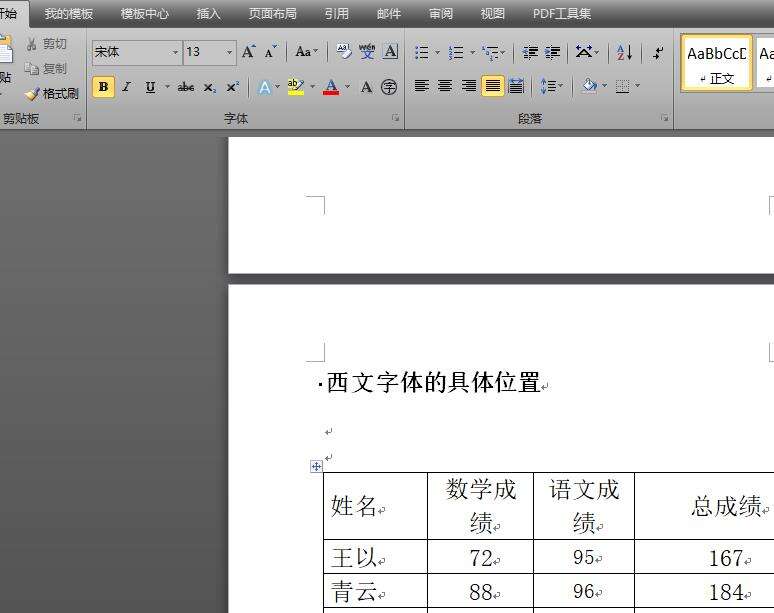Toggle Show/Hide paragraph marks

(658, 52)
